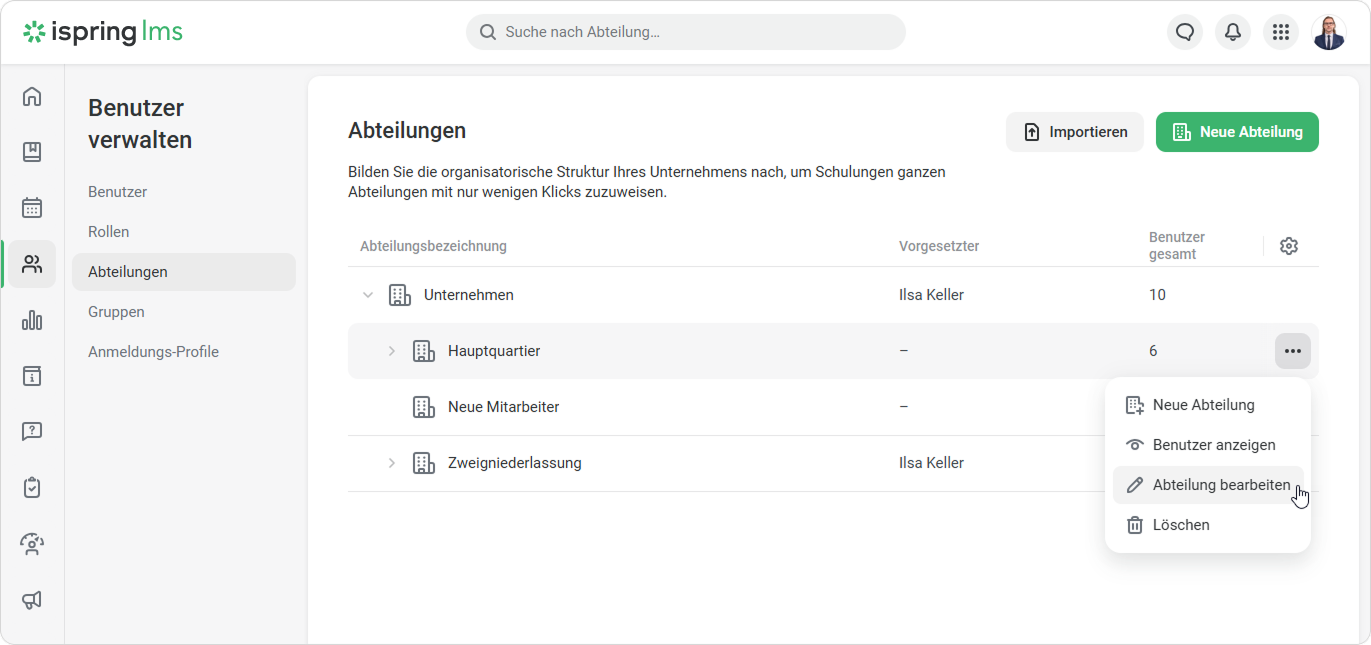Click the reports bar chart icon
Viewport: 1371px width, 645px height.
click(x=32, y=320)
